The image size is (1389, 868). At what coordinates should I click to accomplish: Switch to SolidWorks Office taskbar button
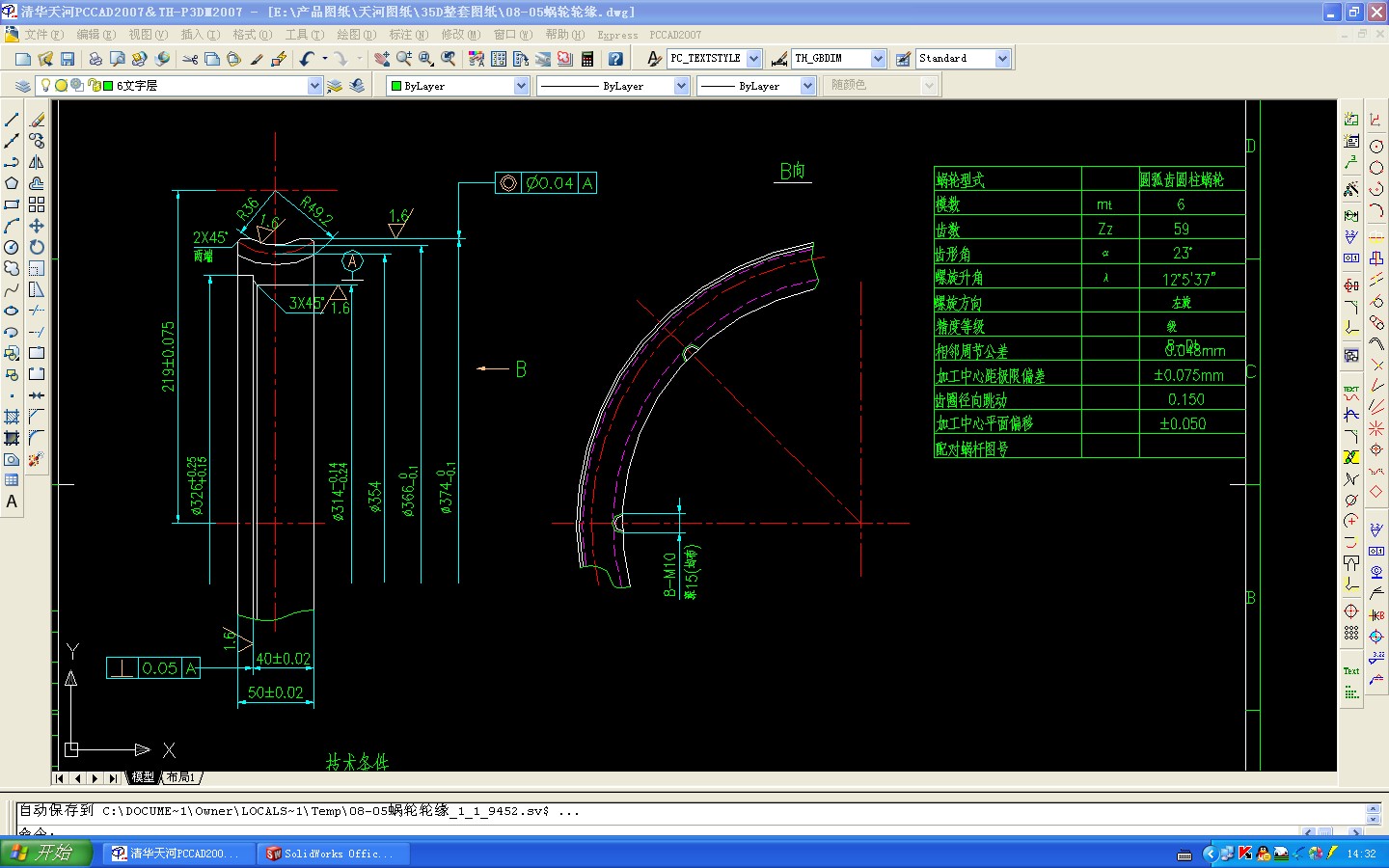334,854
